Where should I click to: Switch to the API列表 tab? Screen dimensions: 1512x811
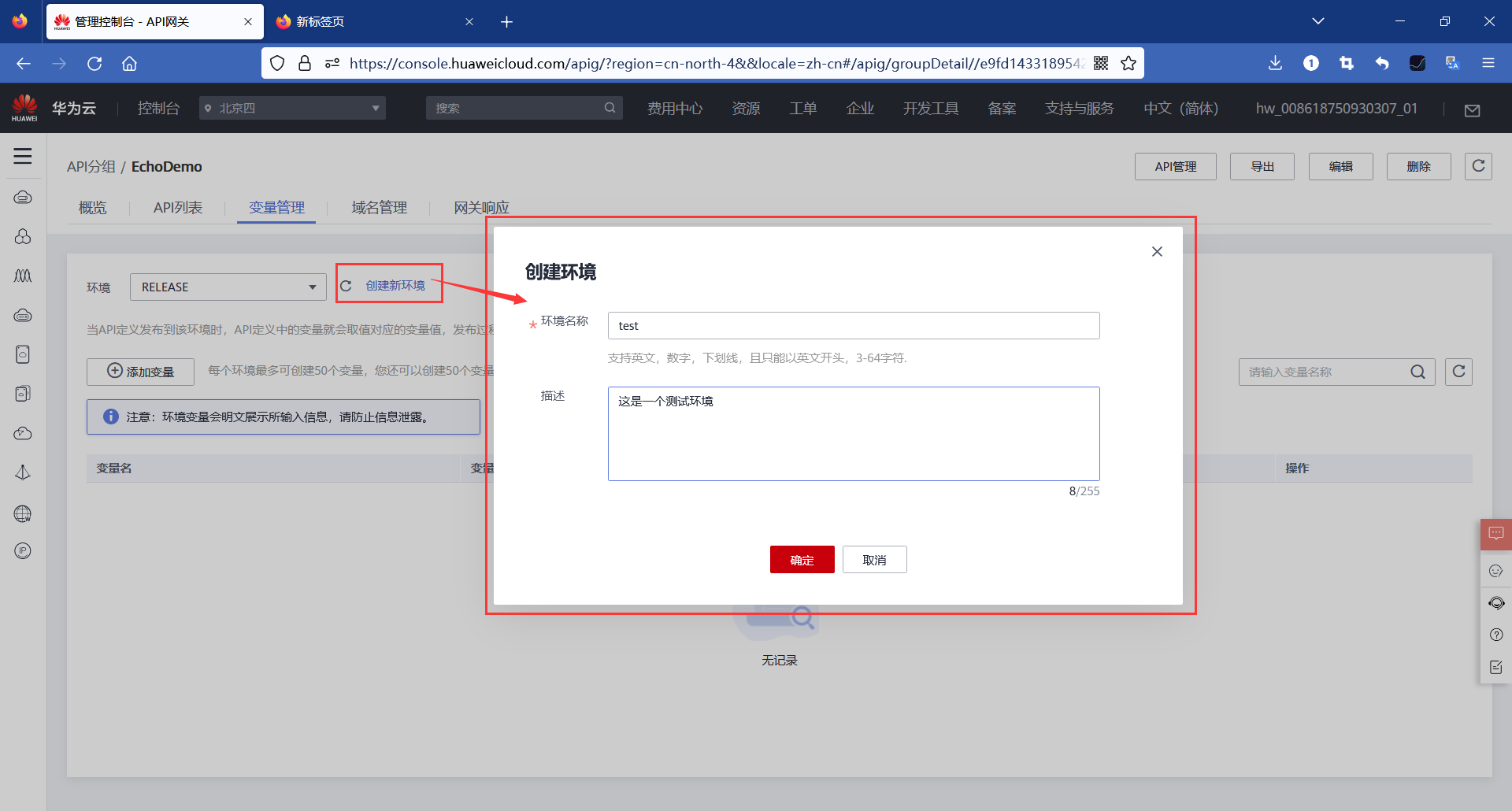point(177,207)
